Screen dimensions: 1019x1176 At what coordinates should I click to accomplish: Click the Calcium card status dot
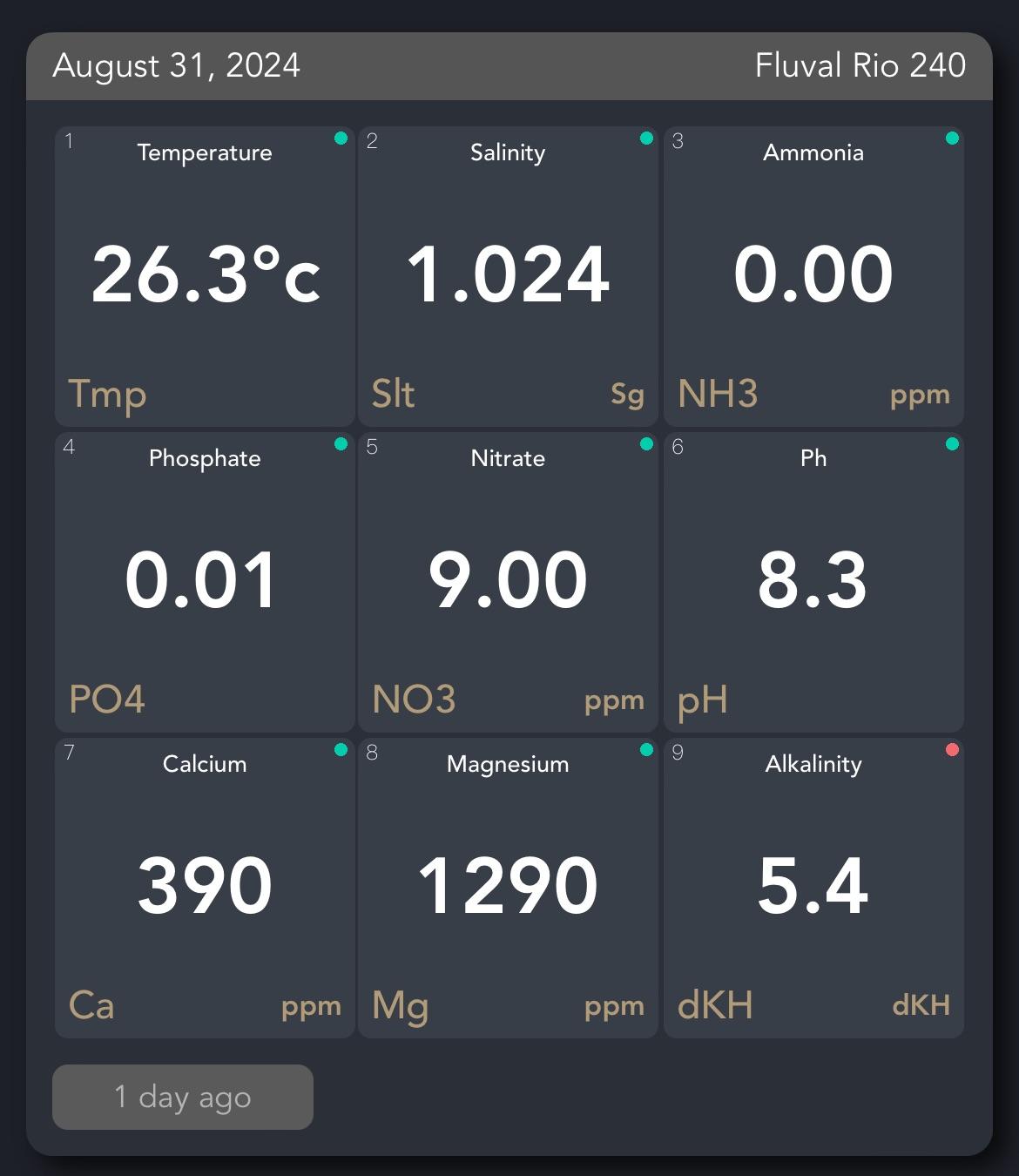point(341,747)
